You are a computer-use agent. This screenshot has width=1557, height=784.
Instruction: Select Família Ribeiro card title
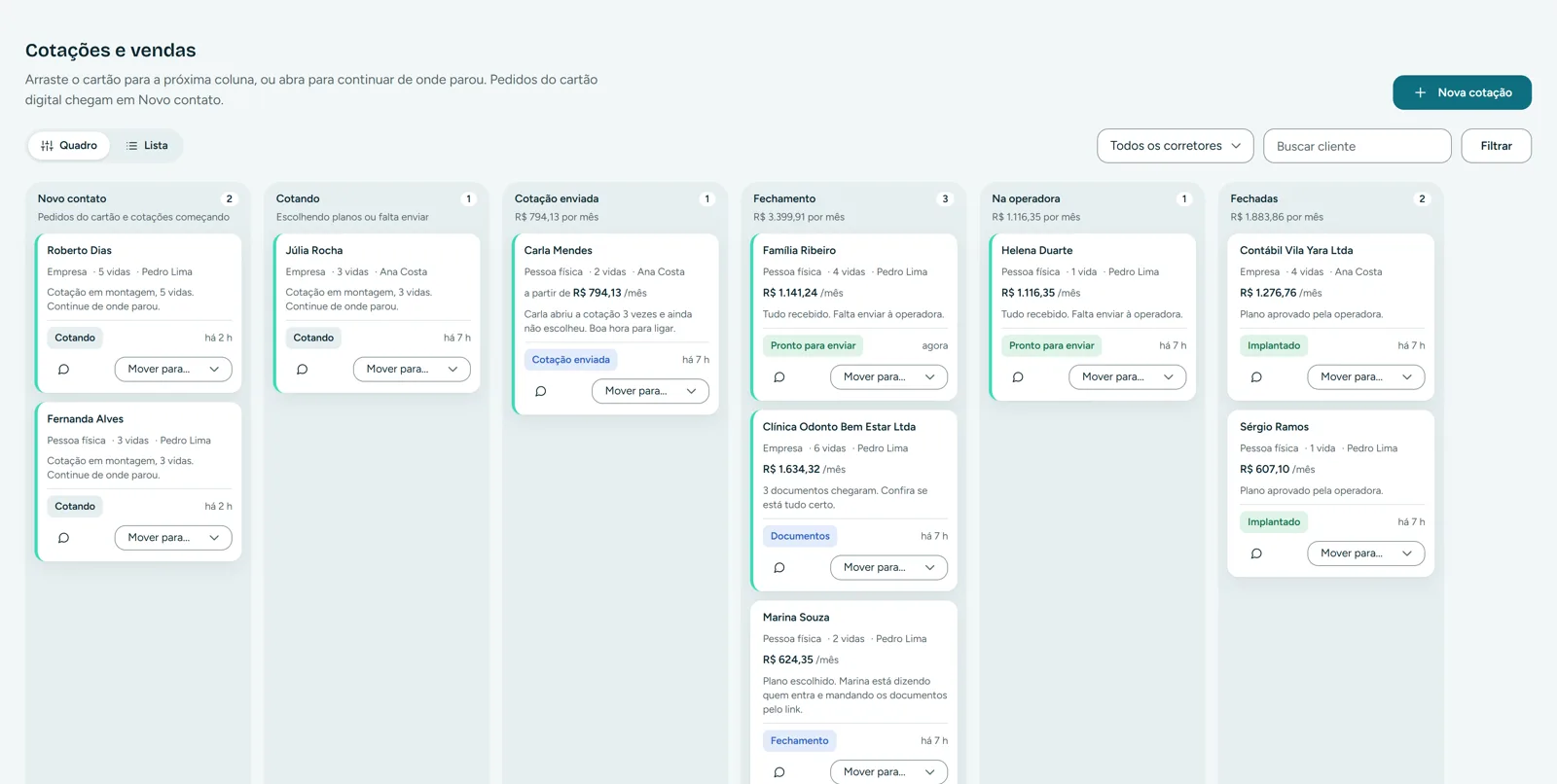coord(799,251)
